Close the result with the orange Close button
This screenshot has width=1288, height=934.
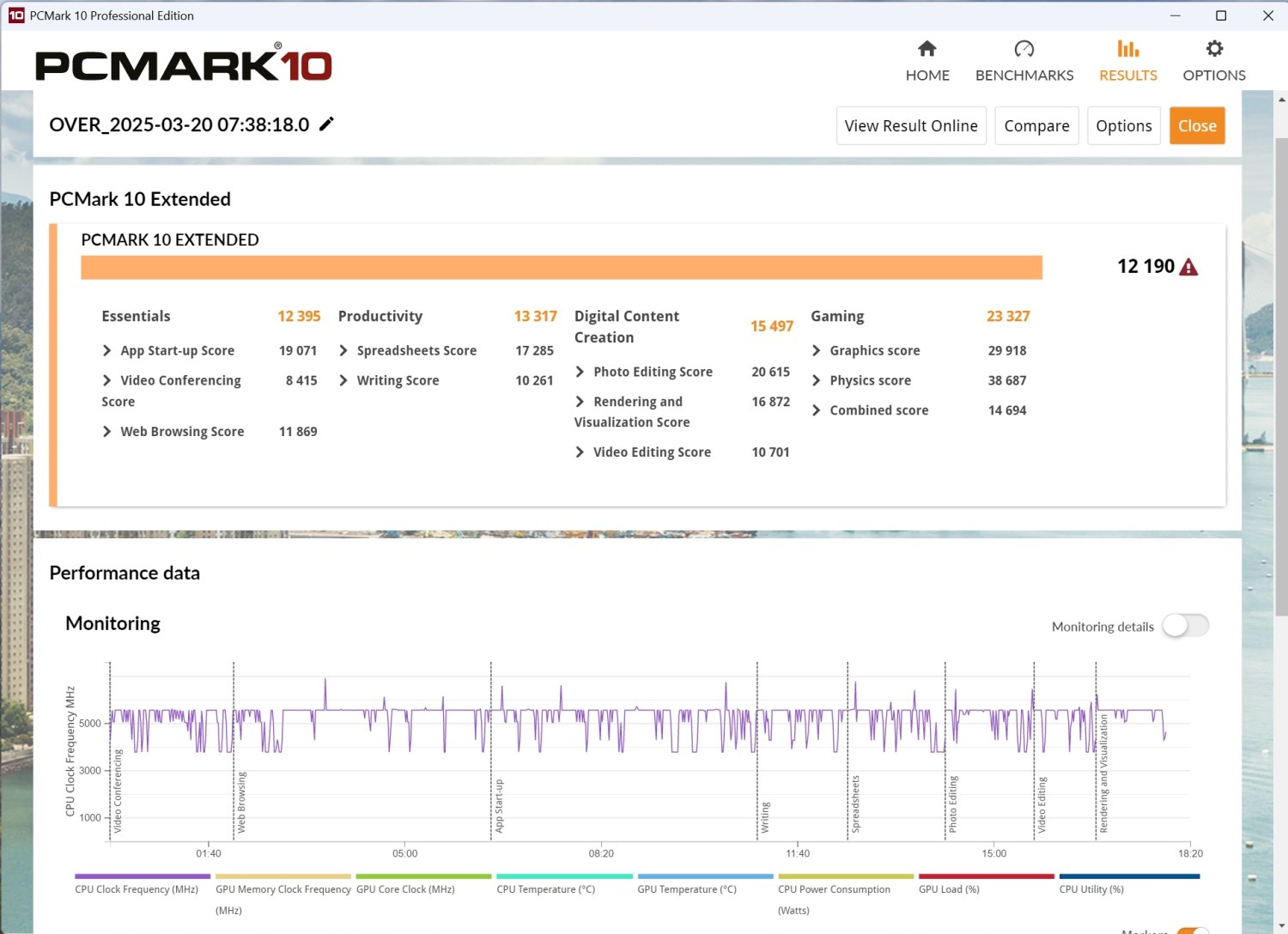[x=1197, y=126]
